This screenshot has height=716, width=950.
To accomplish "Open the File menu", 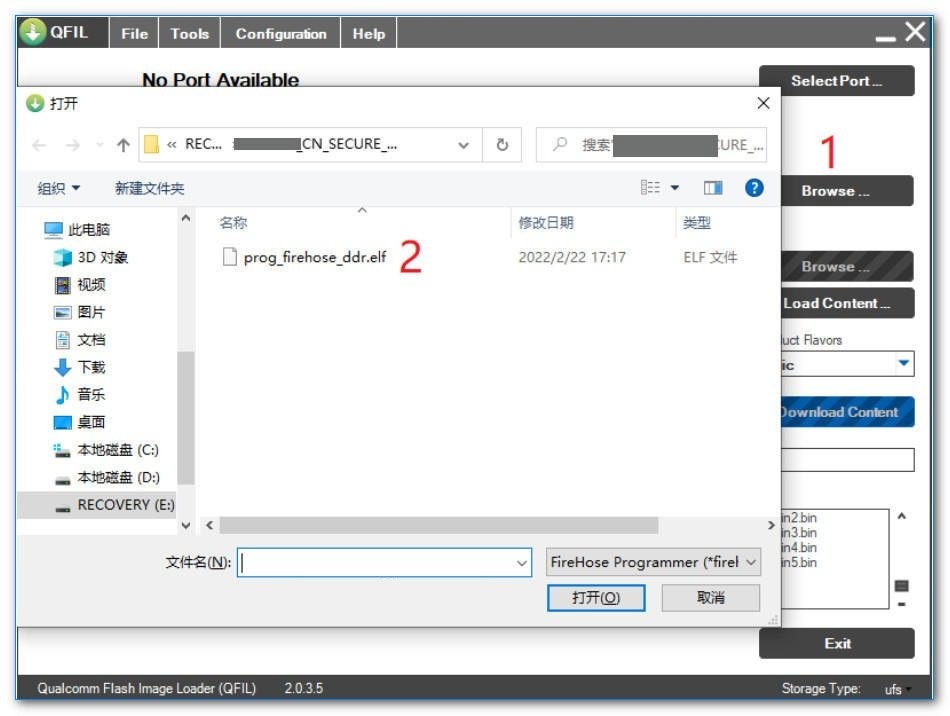I will coord(134,33).
